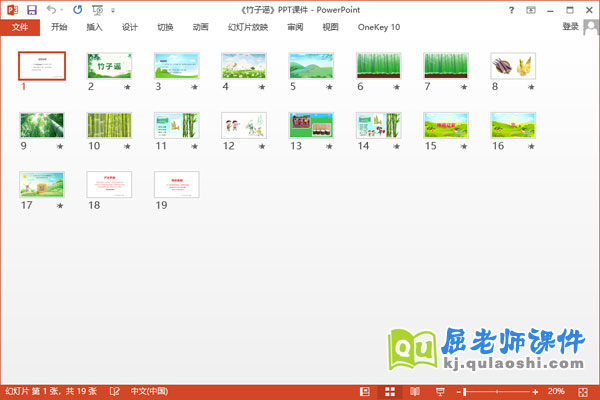Viewport: 600px width, 400px height.
Task: Switch to the 插入 Insert tab
Action: 95,27
